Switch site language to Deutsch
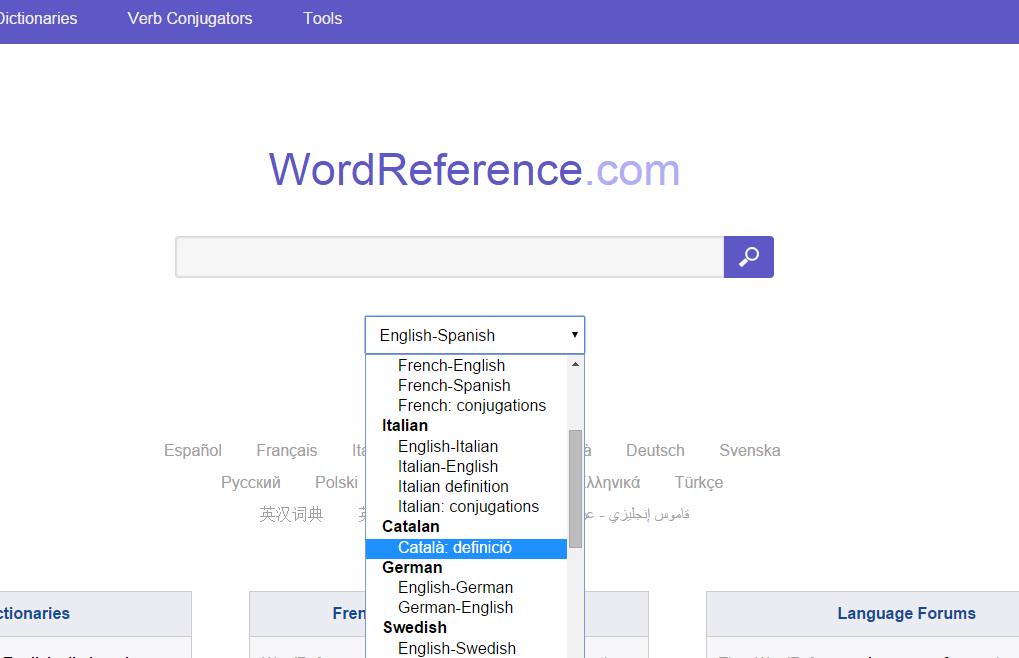Viewport: 1019px width, 658px height. pos(655,450)
